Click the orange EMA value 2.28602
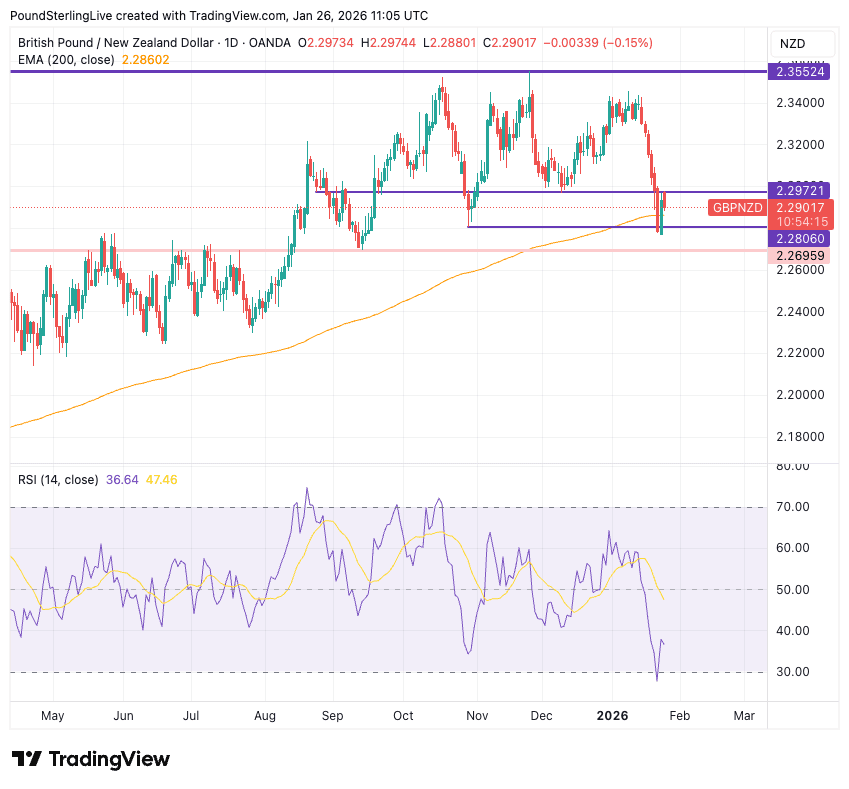This screenshot has height=789, width=849. coord(145,60)
